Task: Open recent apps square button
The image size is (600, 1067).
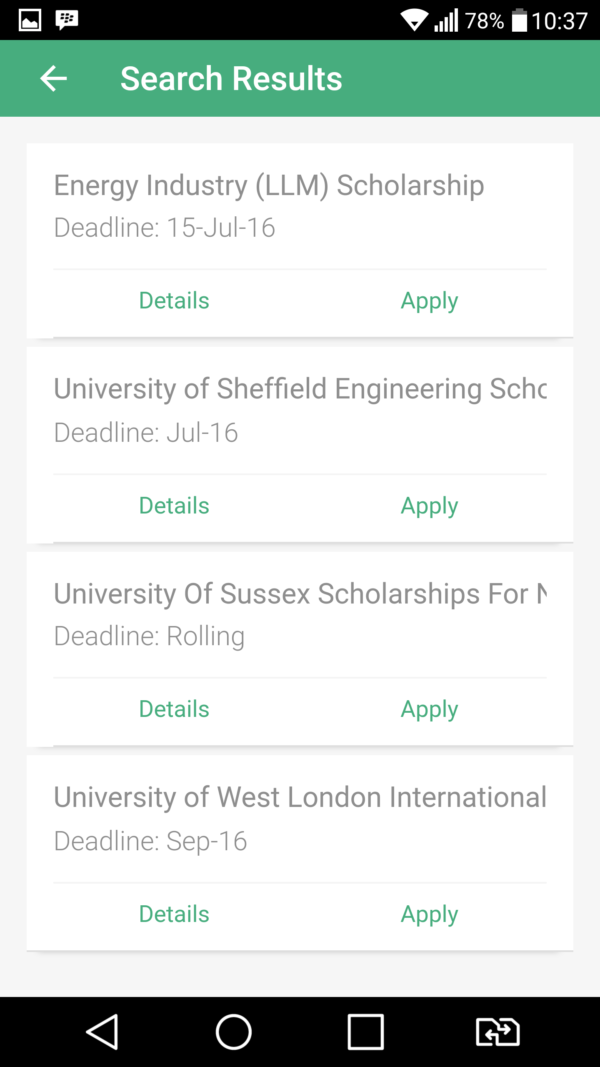Action: 365,1031
